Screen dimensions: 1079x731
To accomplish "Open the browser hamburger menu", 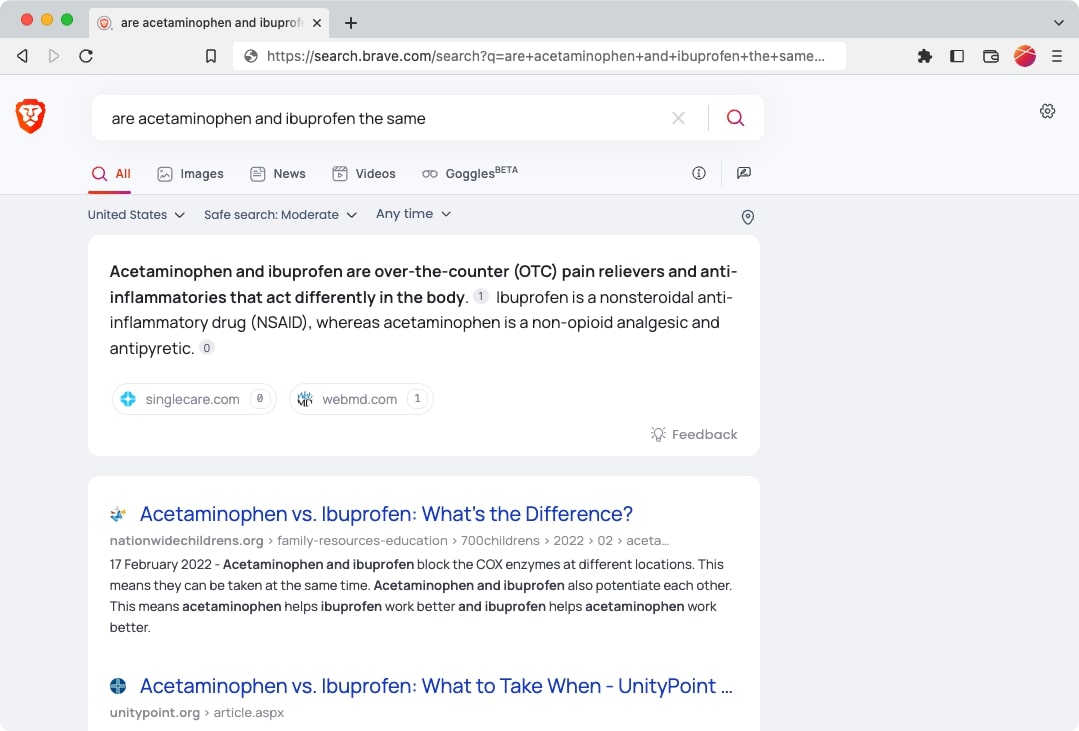I will (1057, 56).
